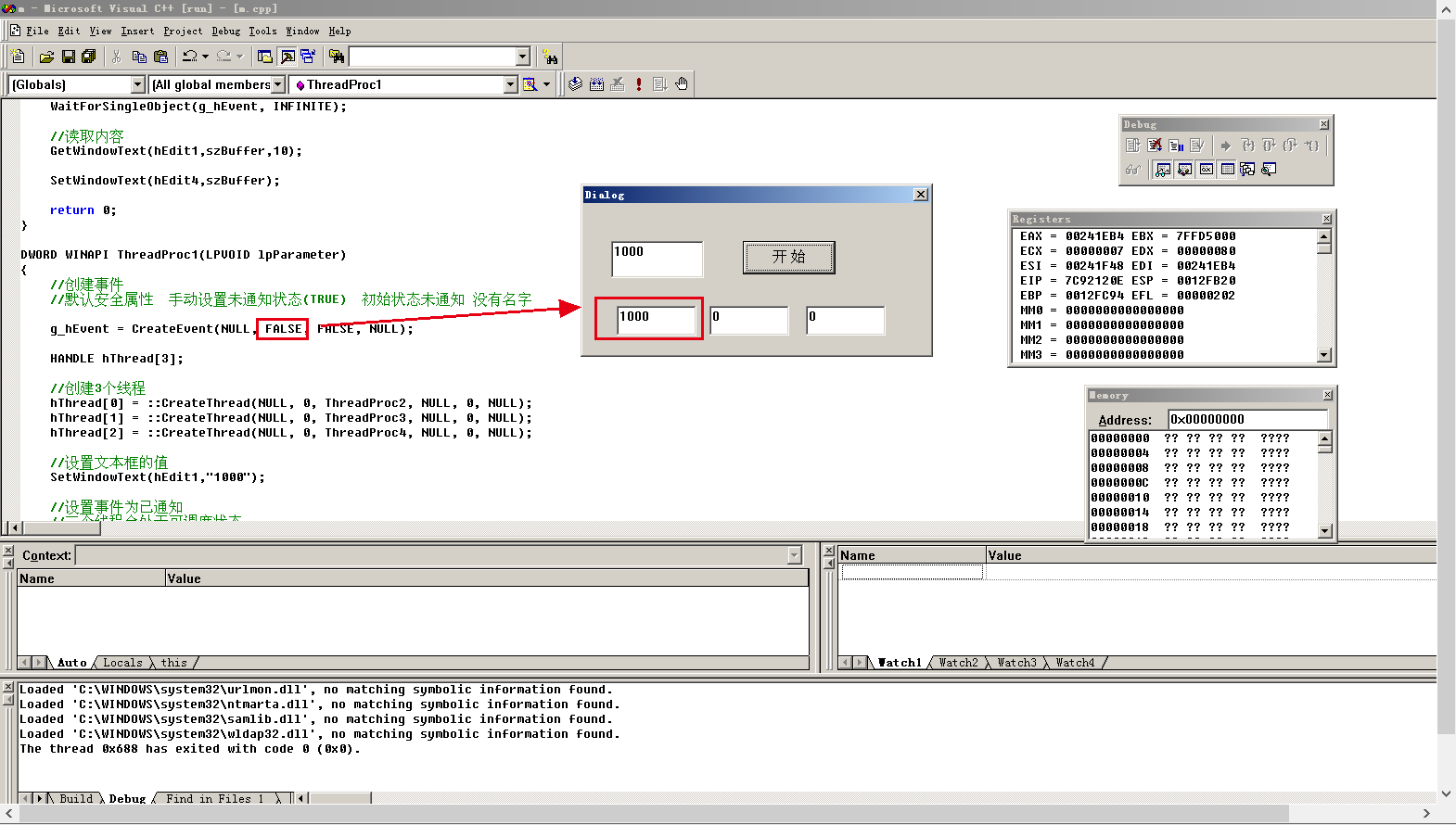Switch to the Build output tab
Screen dimensions: 1456x825
click(x=76, y=798)
